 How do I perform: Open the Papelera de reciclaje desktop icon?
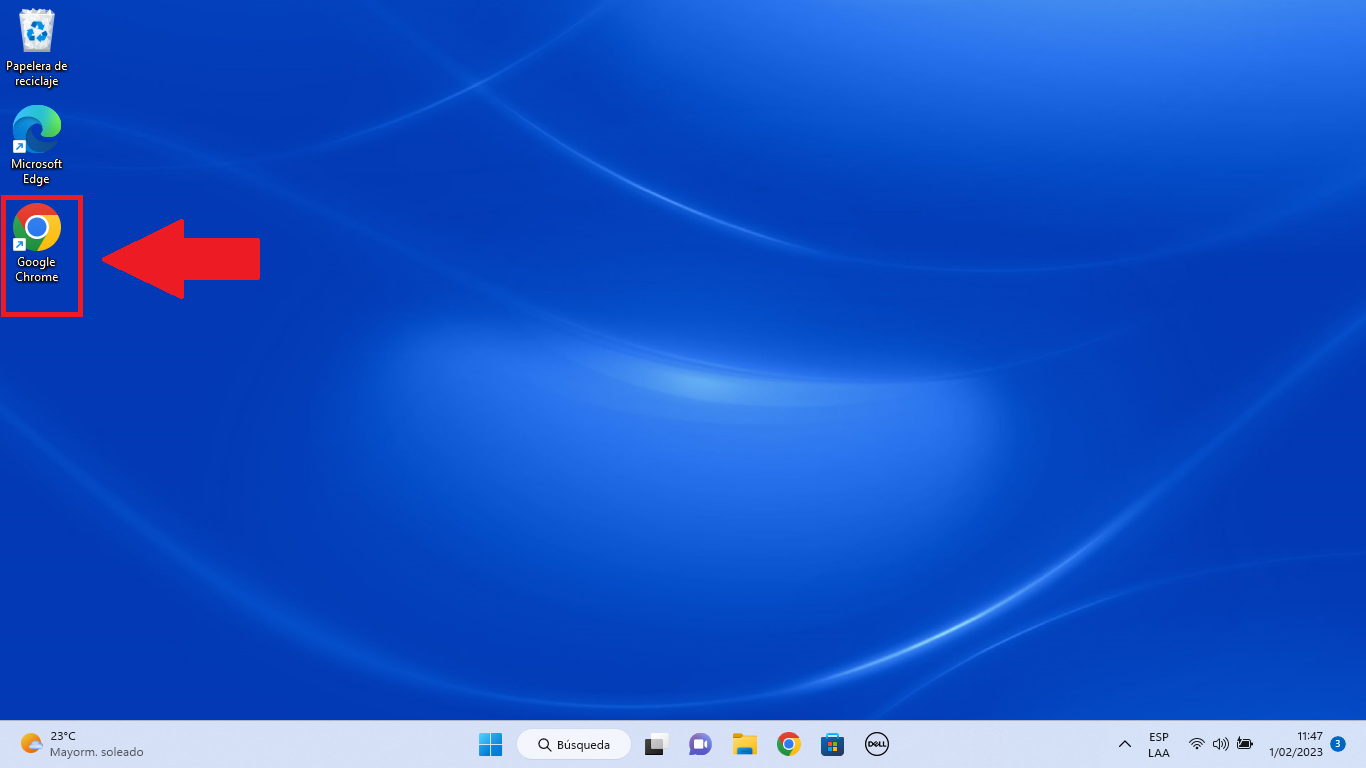coord(37,45)
